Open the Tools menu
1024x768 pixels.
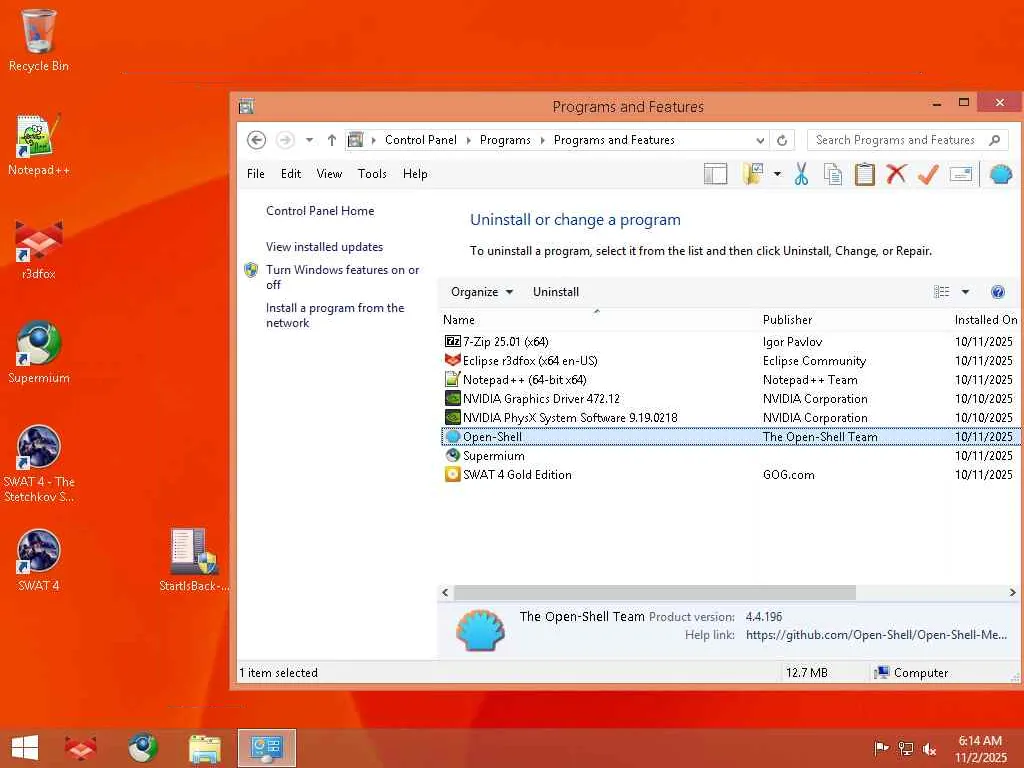click(x=372, y=174)
